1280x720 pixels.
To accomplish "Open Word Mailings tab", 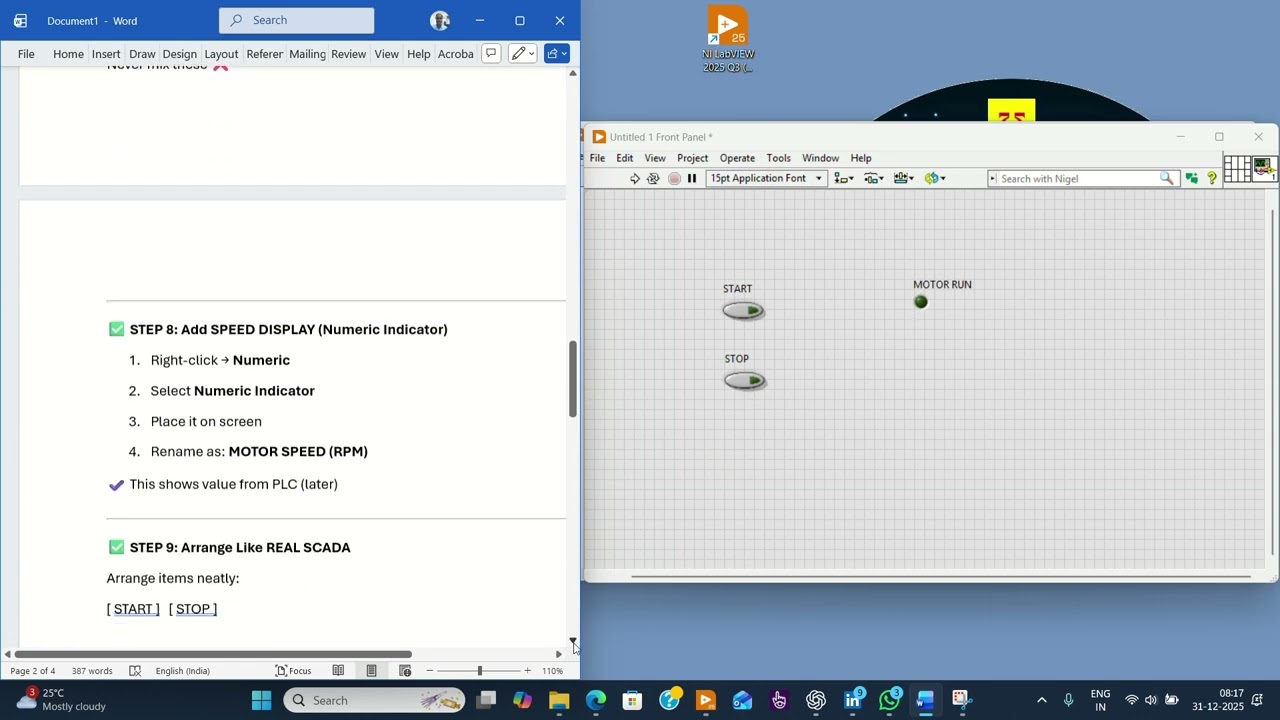I will pyautogui.click(x=307, y=54).
